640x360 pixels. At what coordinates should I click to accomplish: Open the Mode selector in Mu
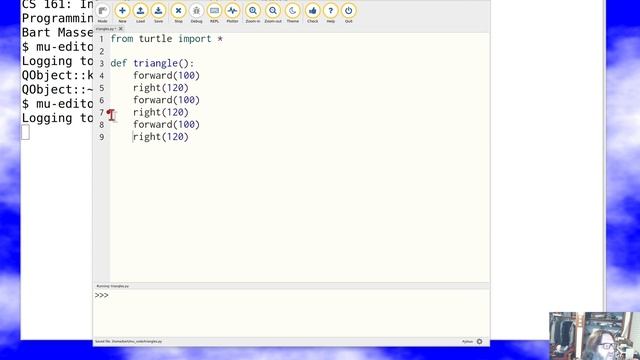pyautogui.click(x=102, y=13)
